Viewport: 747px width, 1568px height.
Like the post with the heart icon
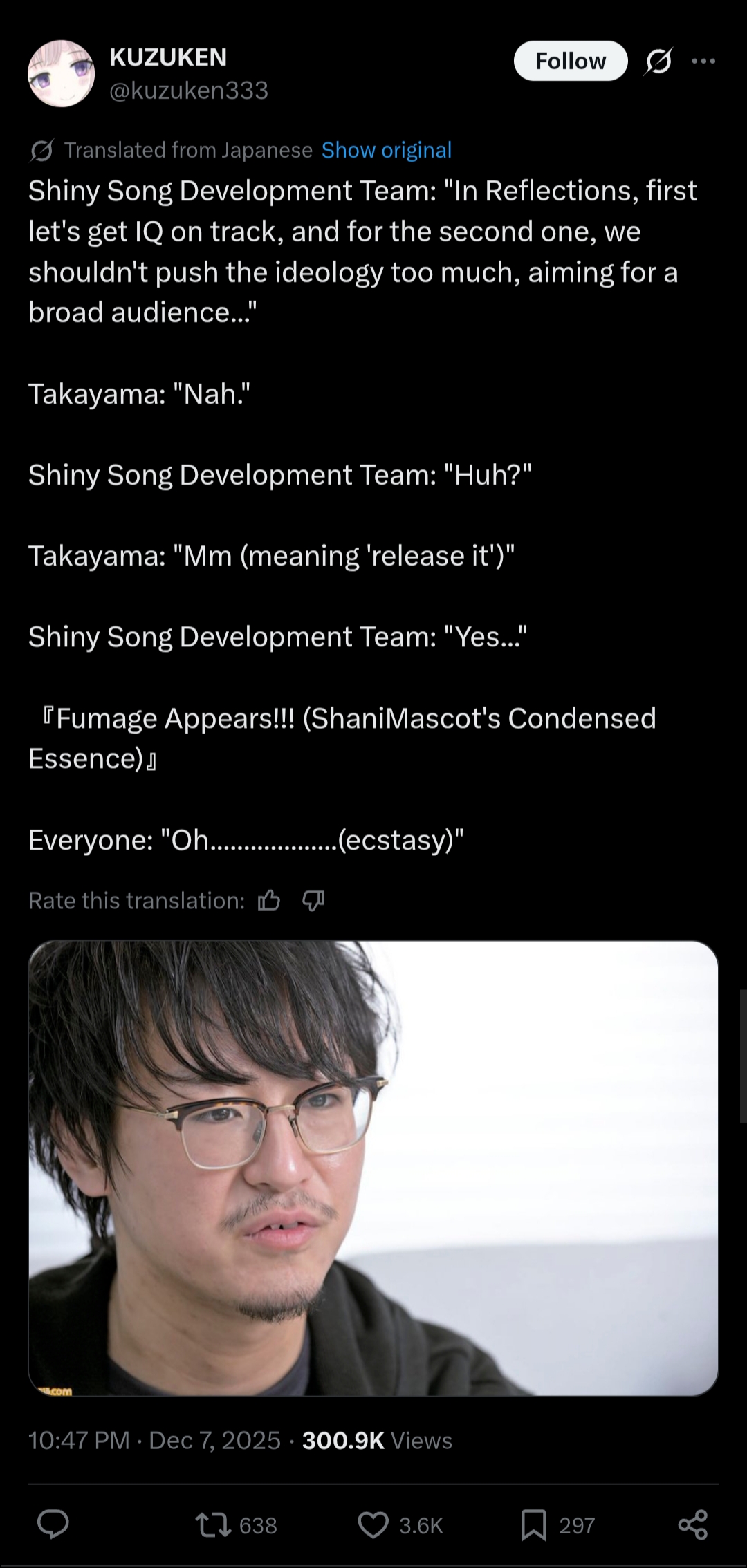click(373, 1524)
